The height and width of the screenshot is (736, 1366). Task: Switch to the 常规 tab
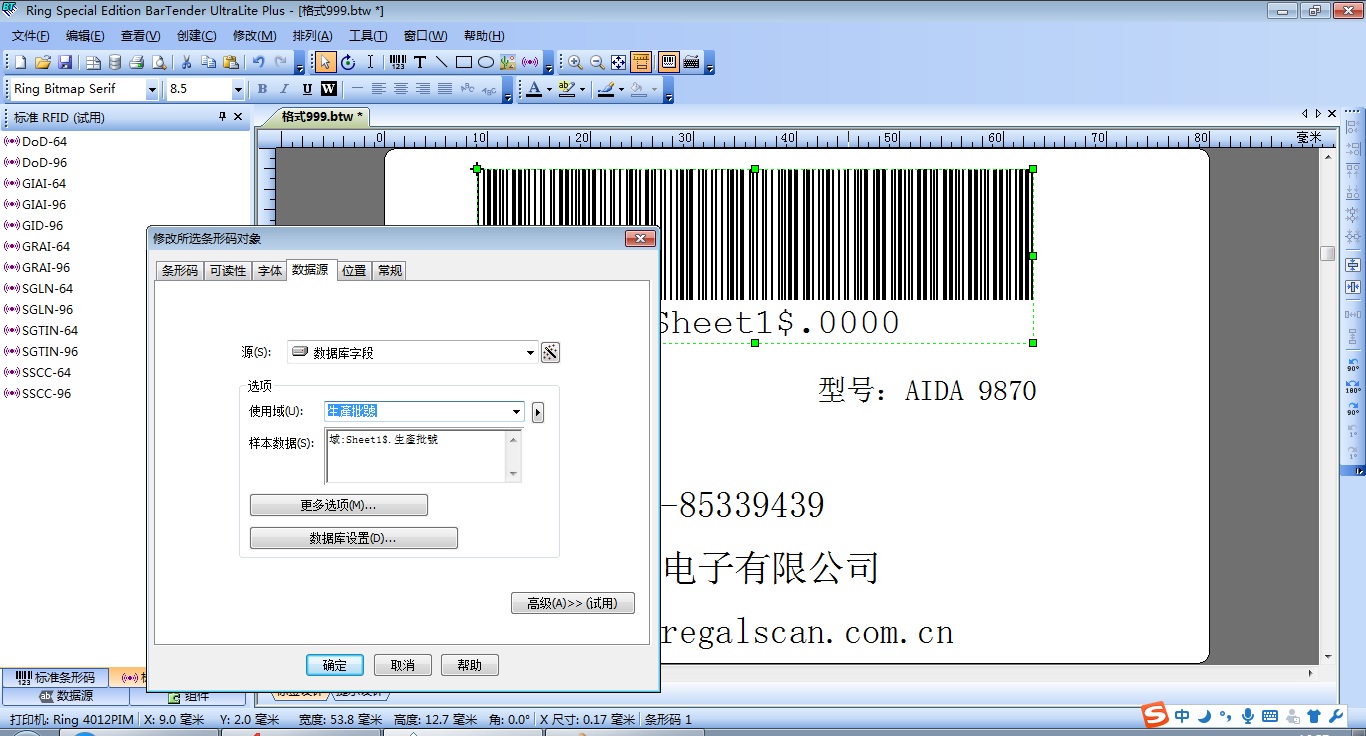pos(389,271)
